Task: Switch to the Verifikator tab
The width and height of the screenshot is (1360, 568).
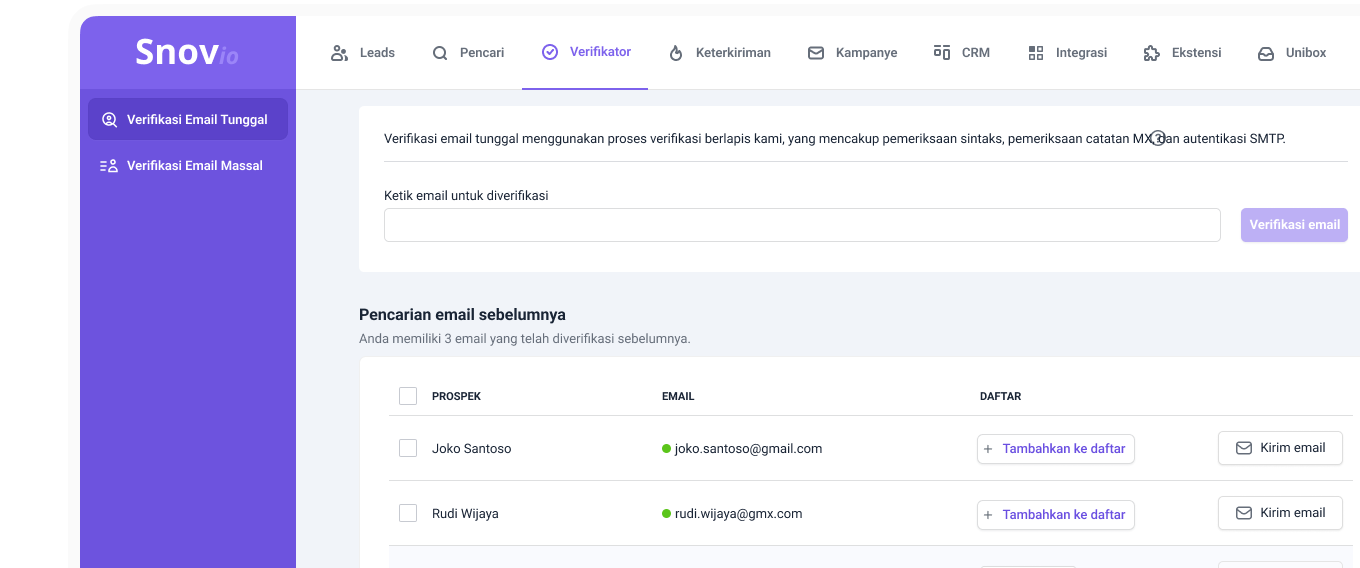Action: (585, 52)
